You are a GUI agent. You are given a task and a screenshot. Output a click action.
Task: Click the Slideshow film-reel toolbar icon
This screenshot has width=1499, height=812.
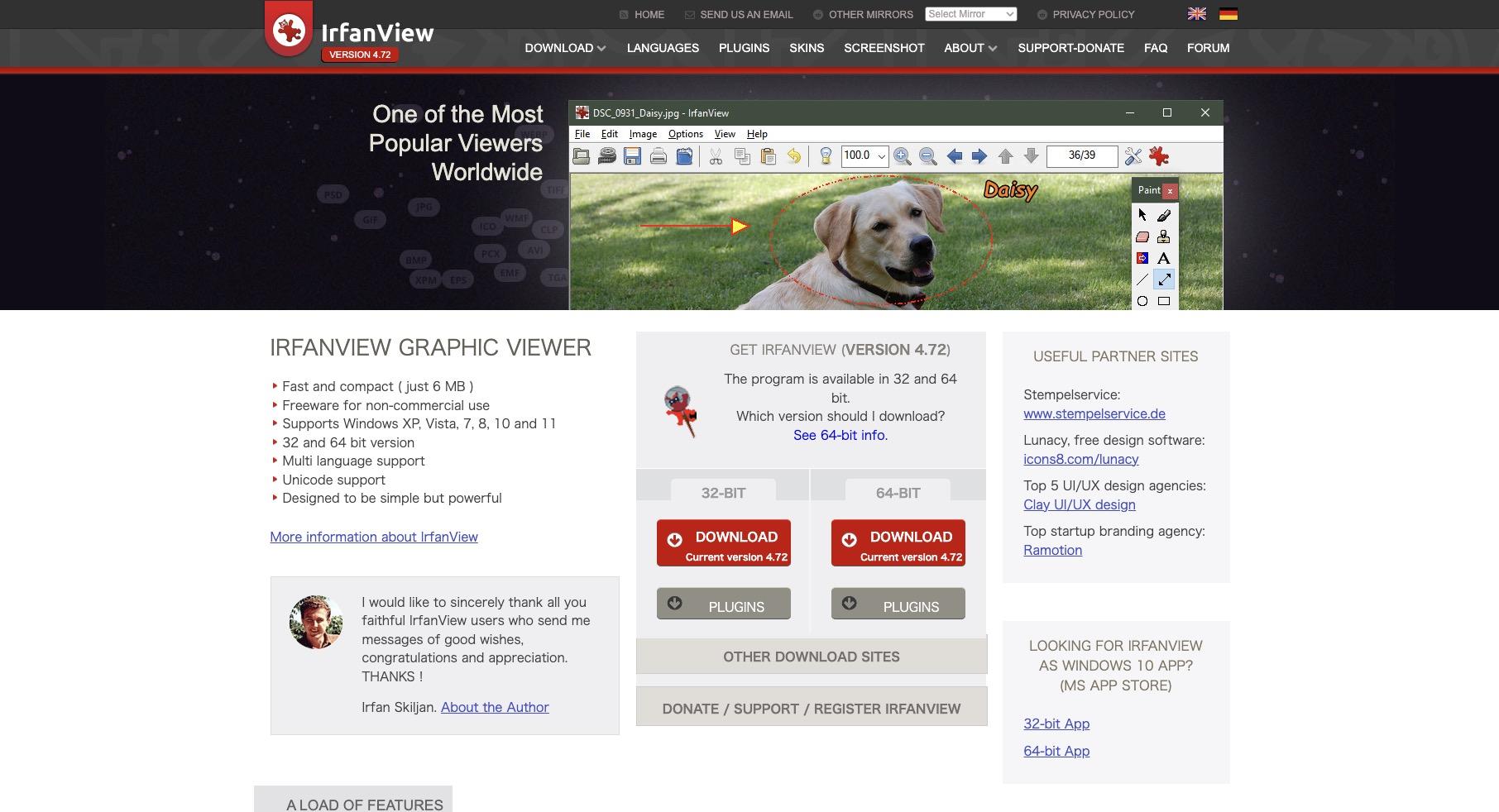[606, 156]
